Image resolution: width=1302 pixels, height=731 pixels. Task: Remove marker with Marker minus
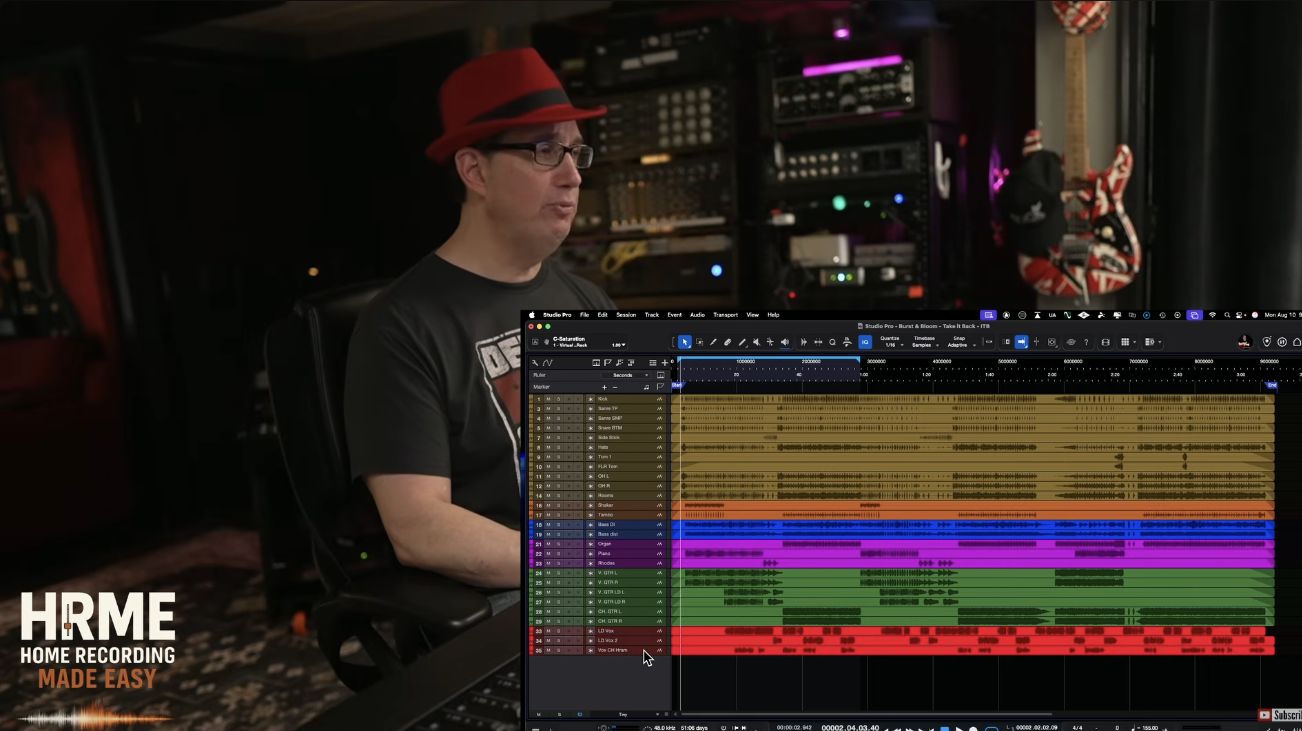coord(615,387)
